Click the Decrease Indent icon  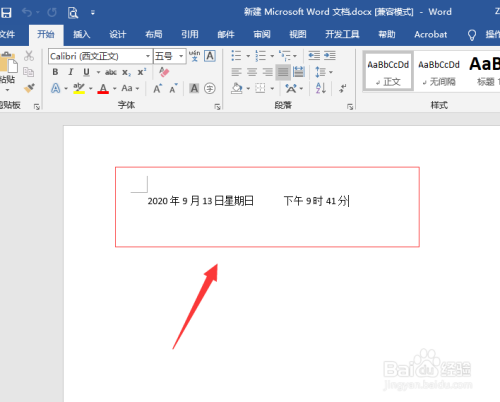tap(314, 56)
